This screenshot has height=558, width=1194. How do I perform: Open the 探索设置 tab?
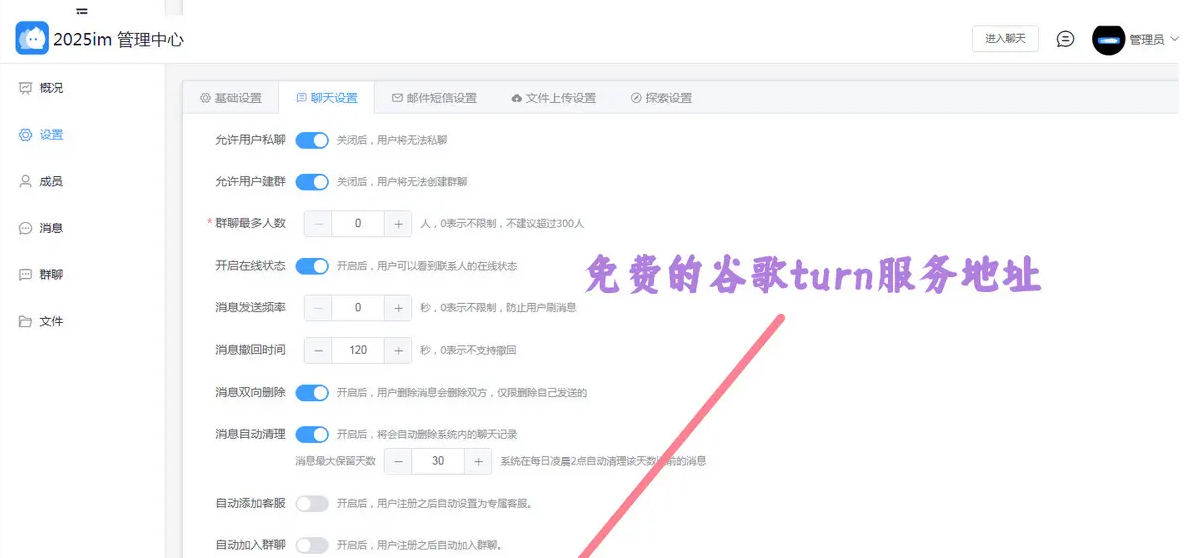click(x=661, y=98)
